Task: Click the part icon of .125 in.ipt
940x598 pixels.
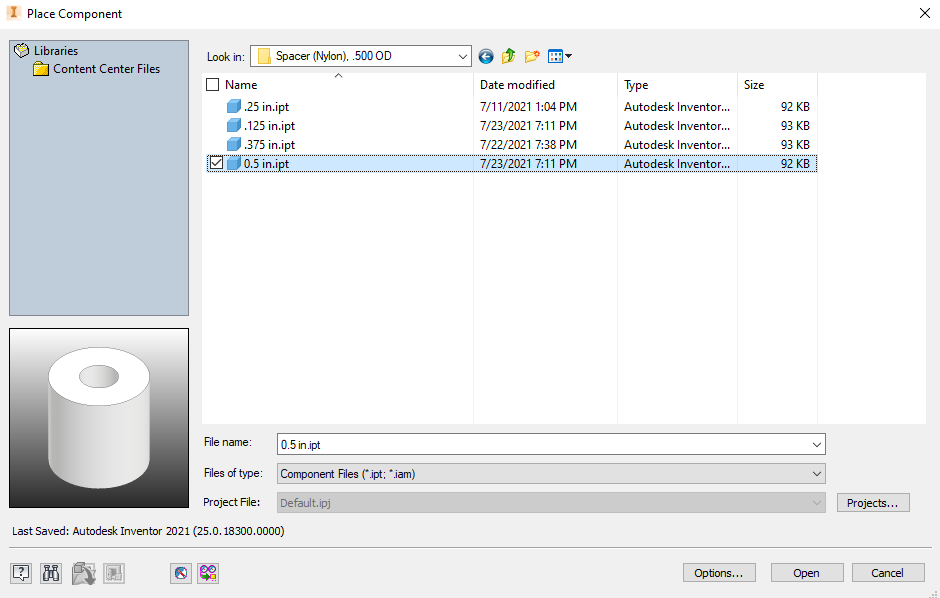Action: [234, 126]
